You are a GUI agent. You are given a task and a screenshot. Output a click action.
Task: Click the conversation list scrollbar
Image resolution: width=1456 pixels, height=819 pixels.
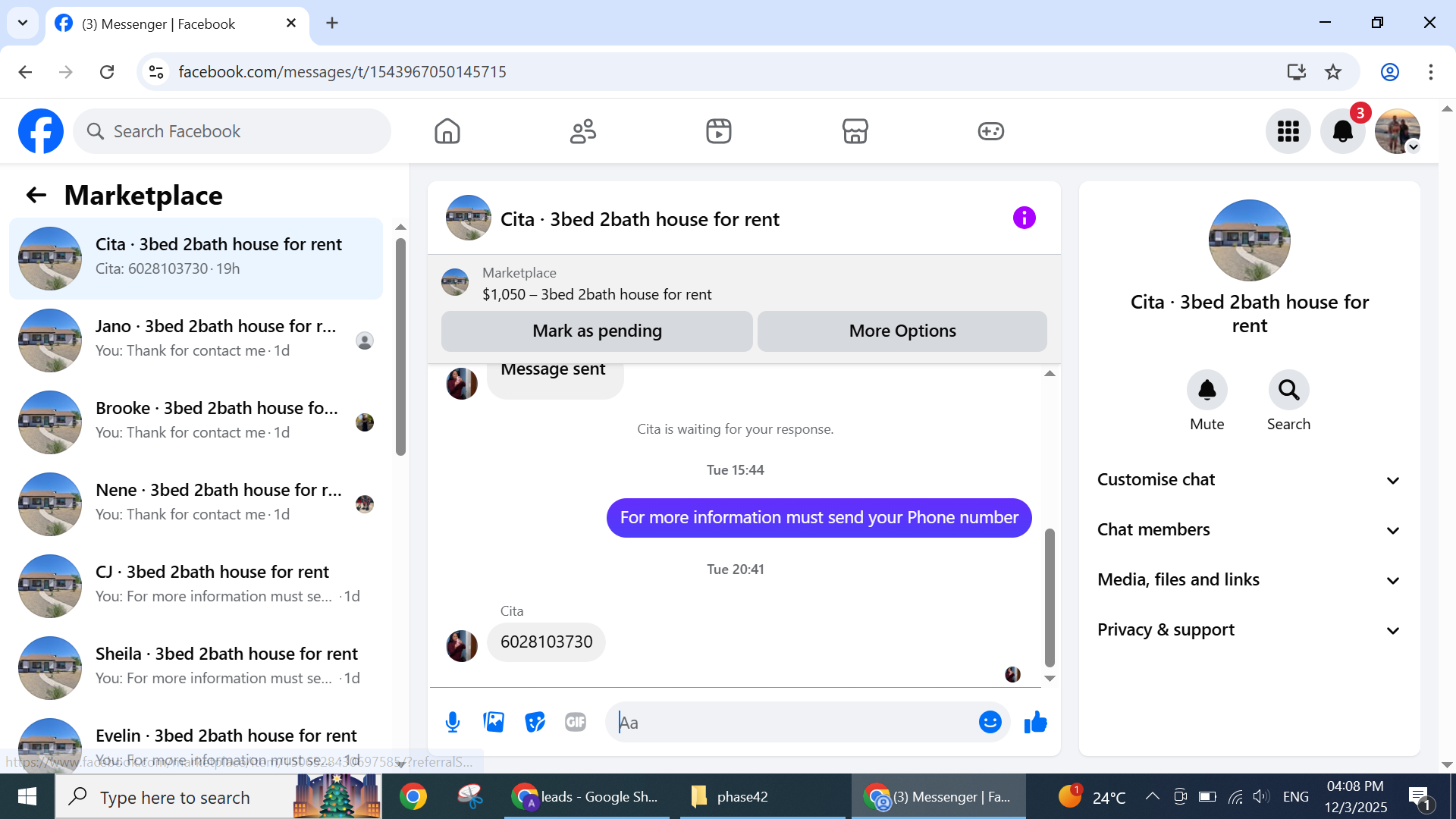click(x=400, y=347)
